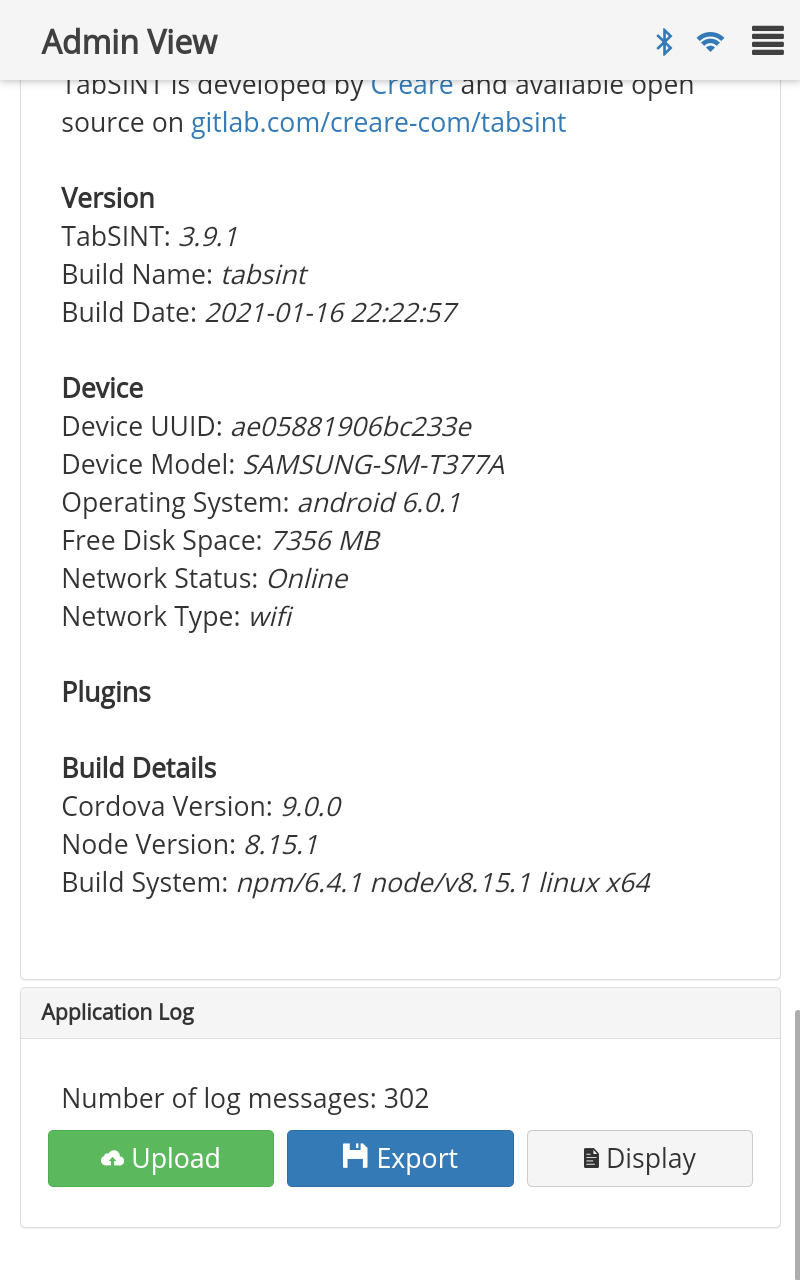Click the Admin View title

(x=130, y=42)
